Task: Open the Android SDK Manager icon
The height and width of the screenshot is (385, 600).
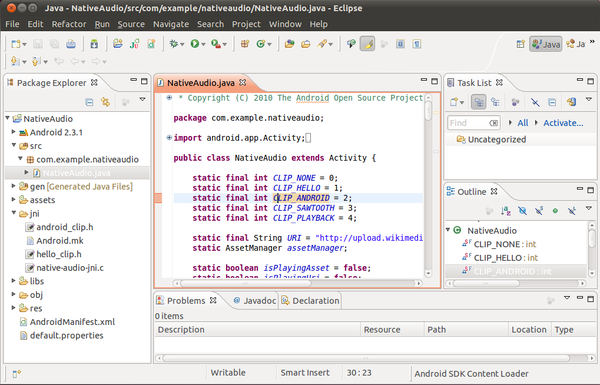Action: [94, 44]
